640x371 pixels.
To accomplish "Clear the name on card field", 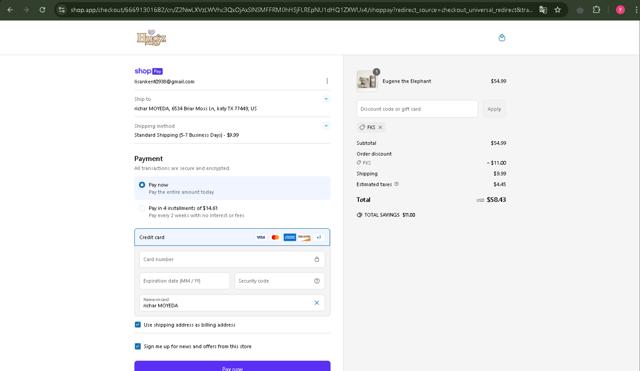I will tap(316, 303).
